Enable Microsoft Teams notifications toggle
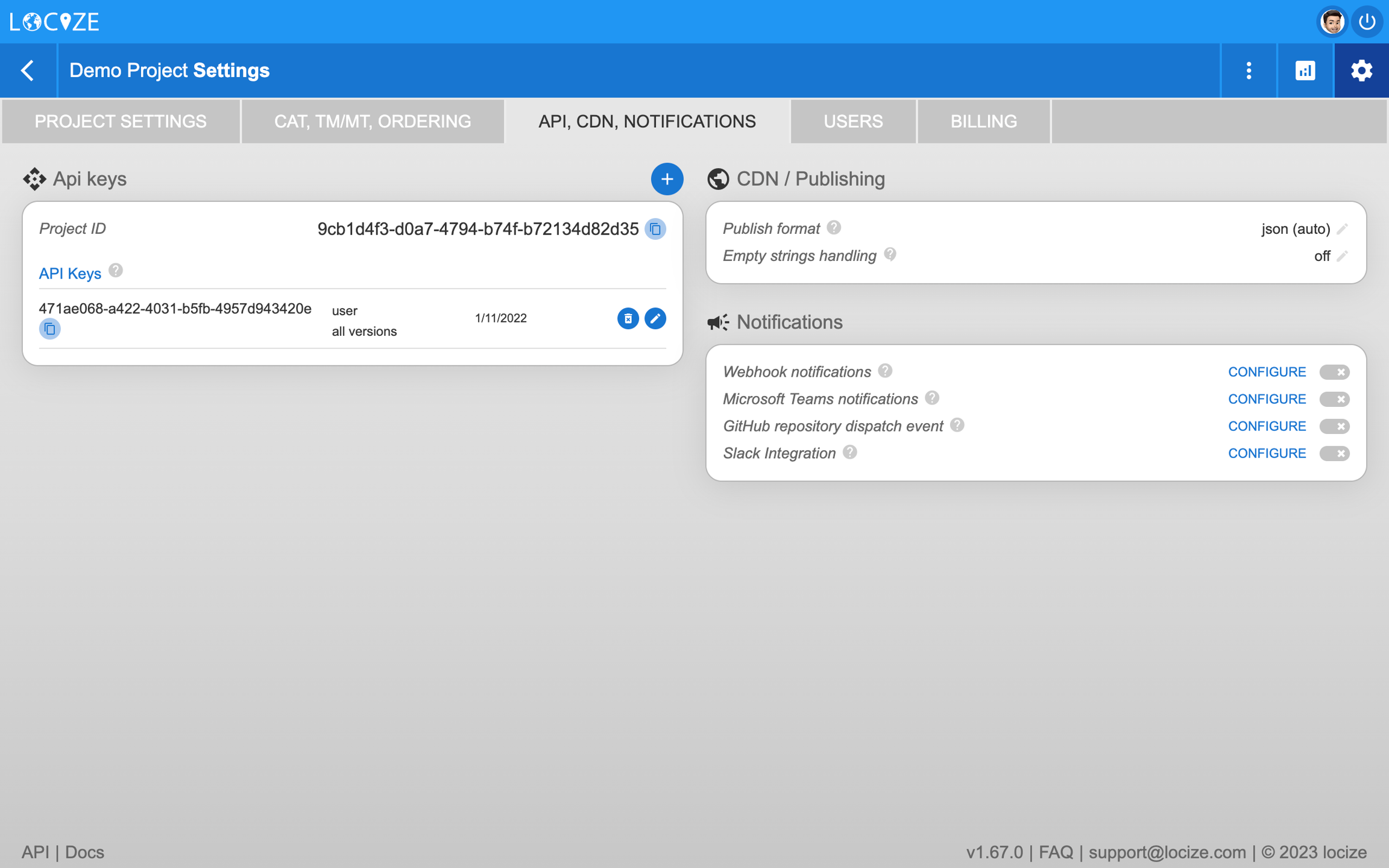 point(1334,399)
